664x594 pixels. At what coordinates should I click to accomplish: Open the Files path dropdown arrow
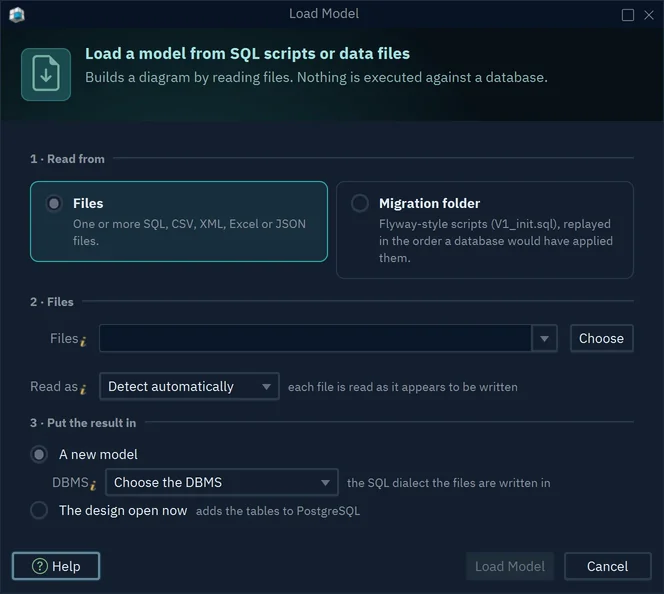point(544,338)
